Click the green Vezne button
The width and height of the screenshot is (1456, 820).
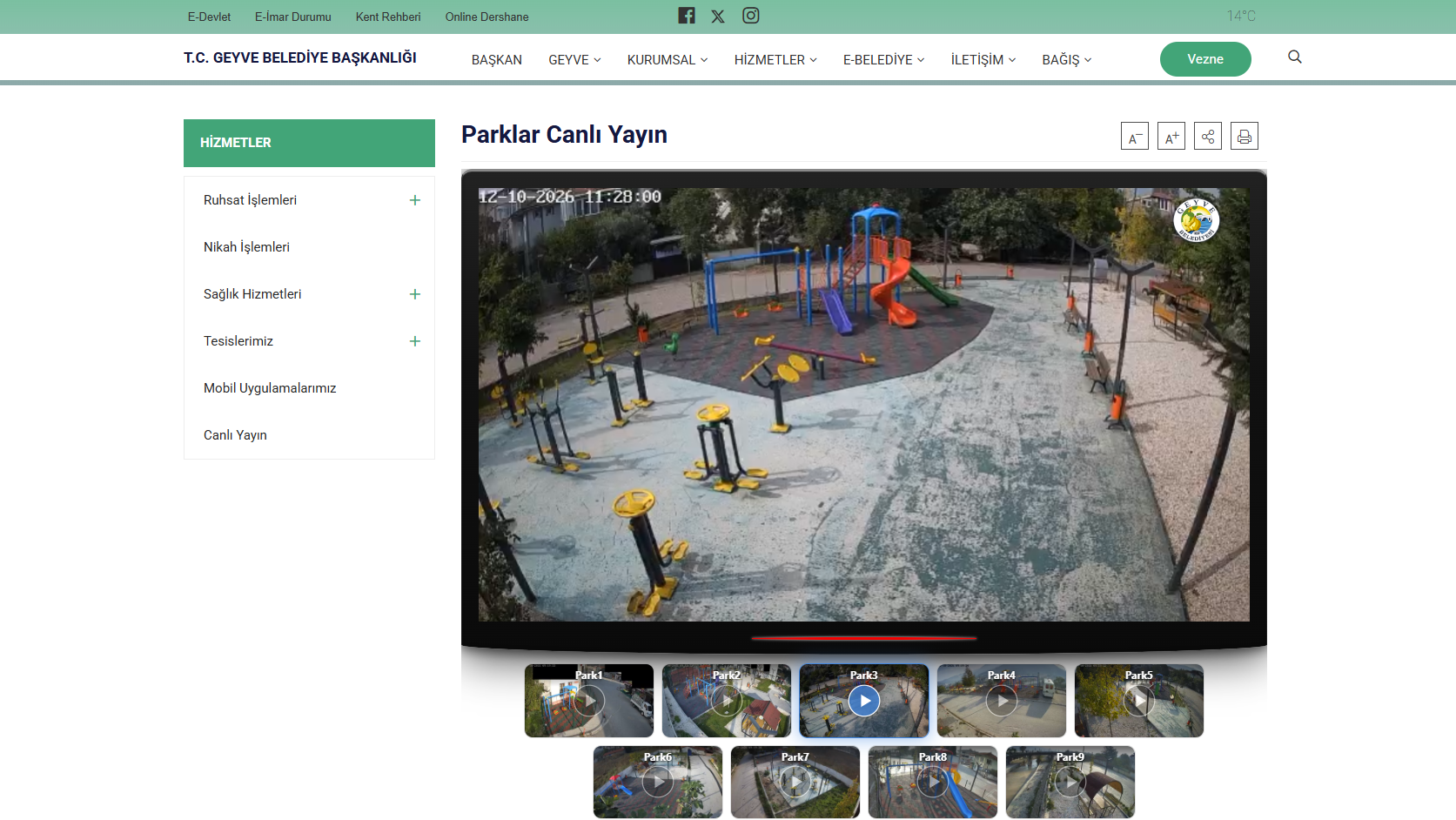[x=1205, y=59]
